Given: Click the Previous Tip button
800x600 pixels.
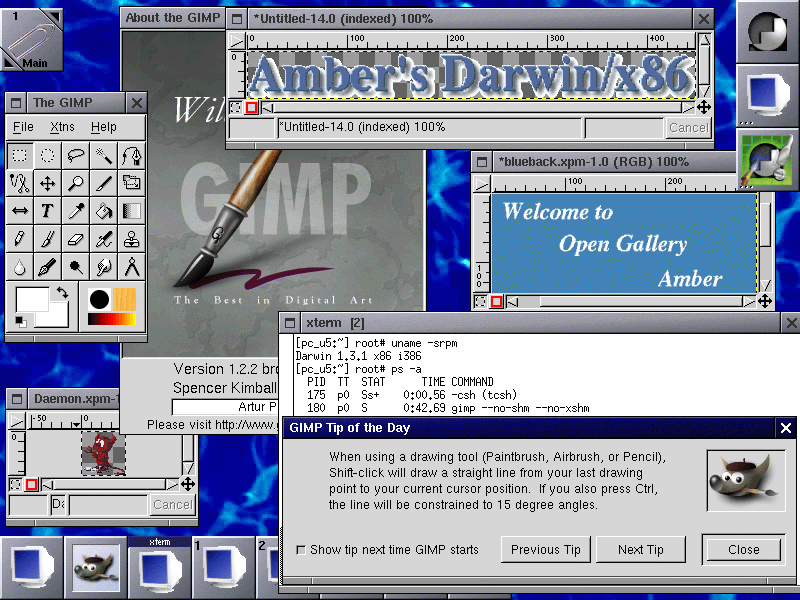Looking at the screenshot, I should (545, 549).
